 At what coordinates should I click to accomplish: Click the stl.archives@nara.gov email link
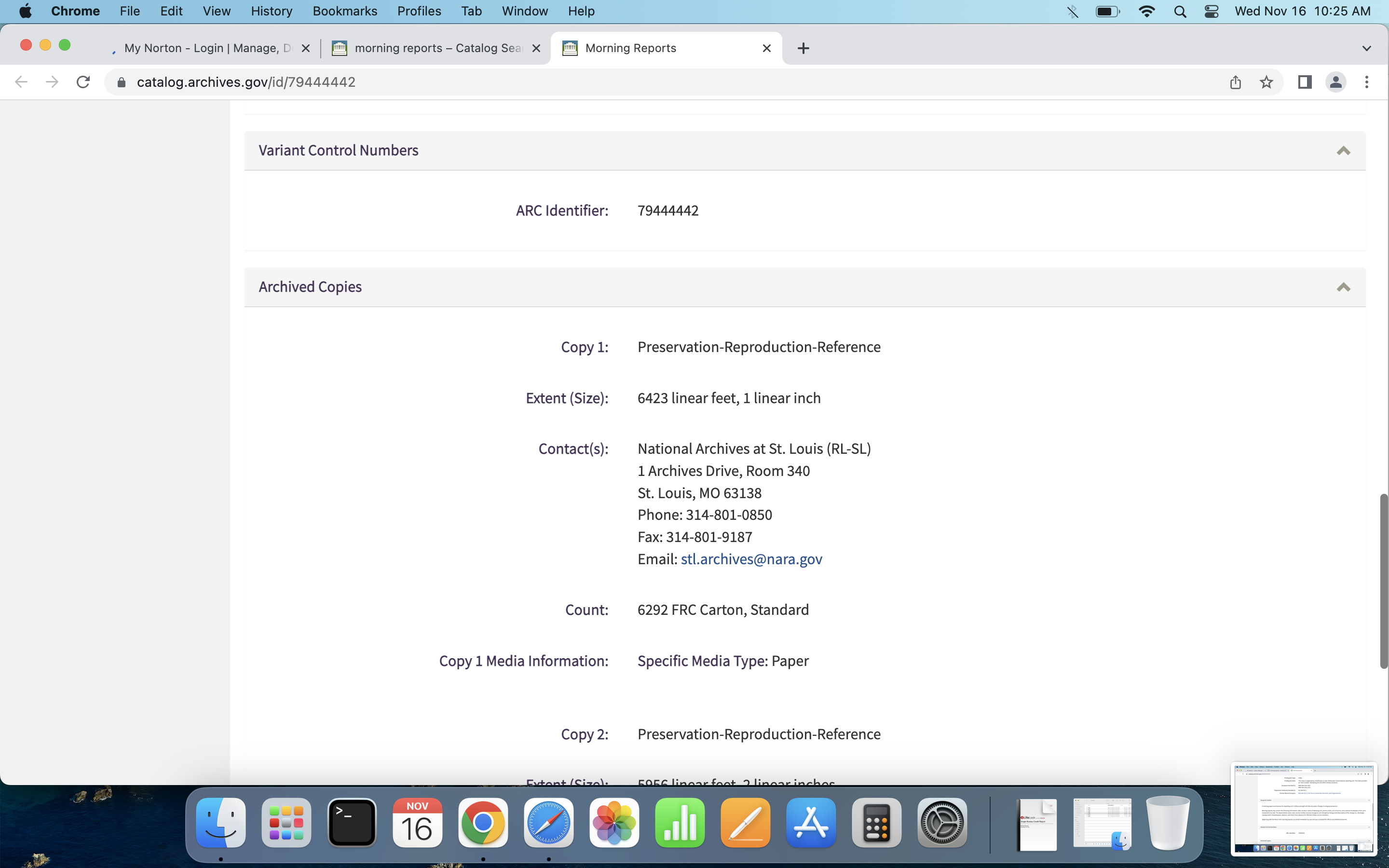pyautogui.click(x=751, y=559)
